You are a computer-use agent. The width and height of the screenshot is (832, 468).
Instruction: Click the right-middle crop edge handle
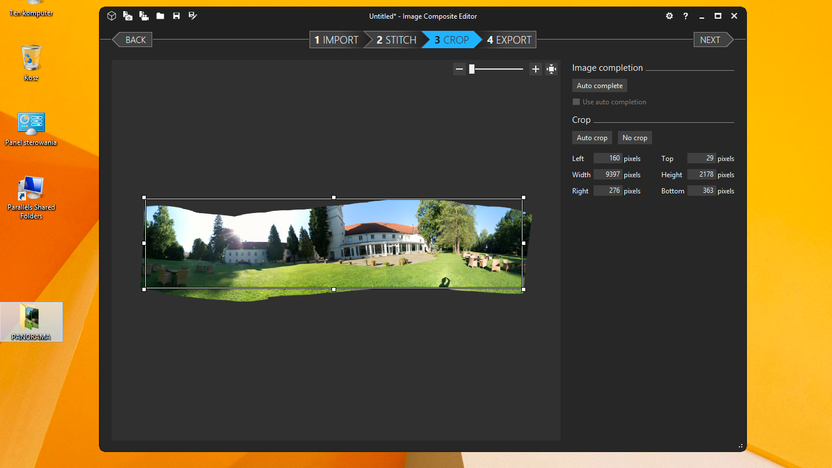[x=524, y=244]
